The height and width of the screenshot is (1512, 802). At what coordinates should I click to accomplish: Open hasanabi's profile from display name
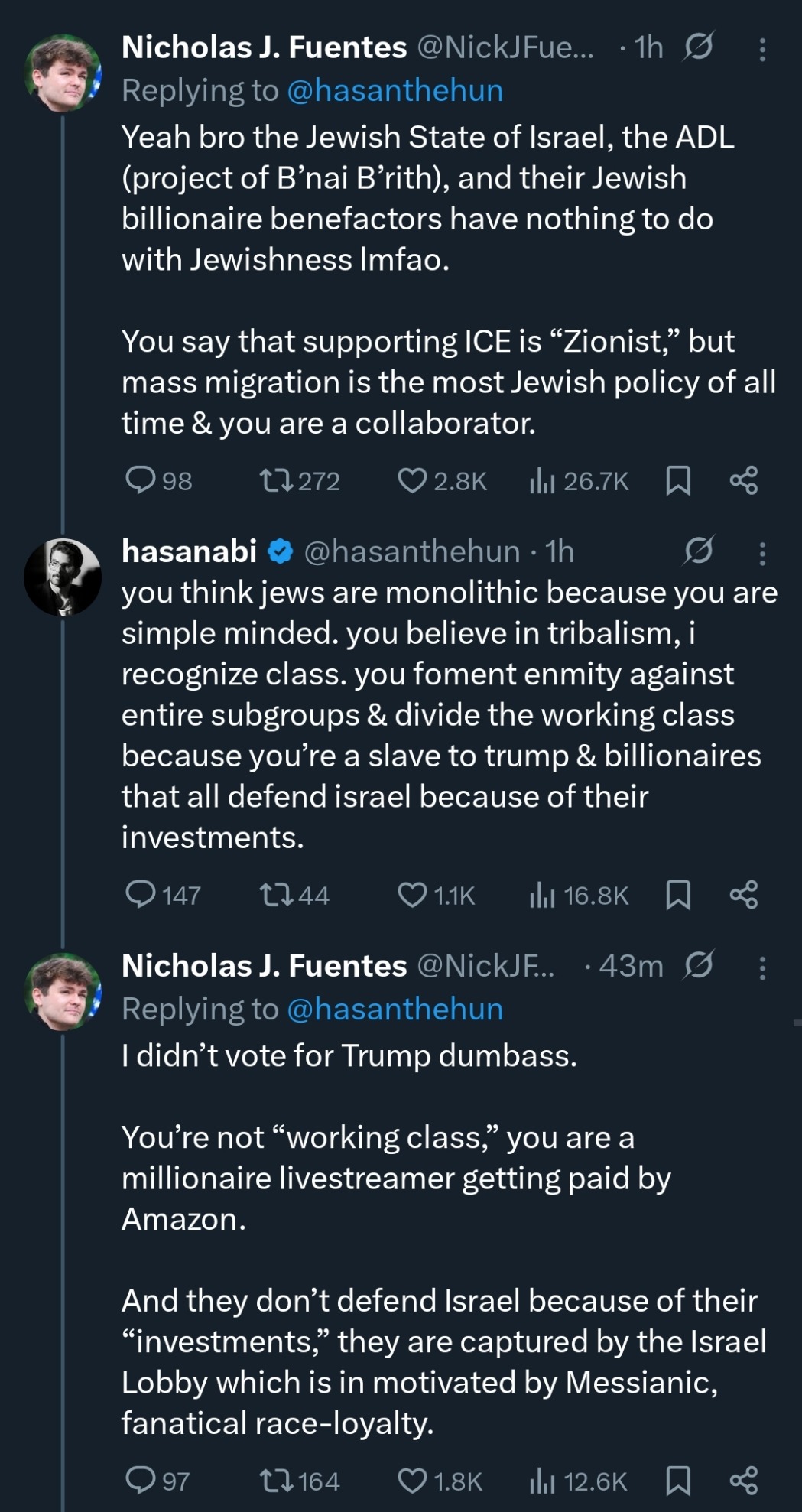[189, 551]
